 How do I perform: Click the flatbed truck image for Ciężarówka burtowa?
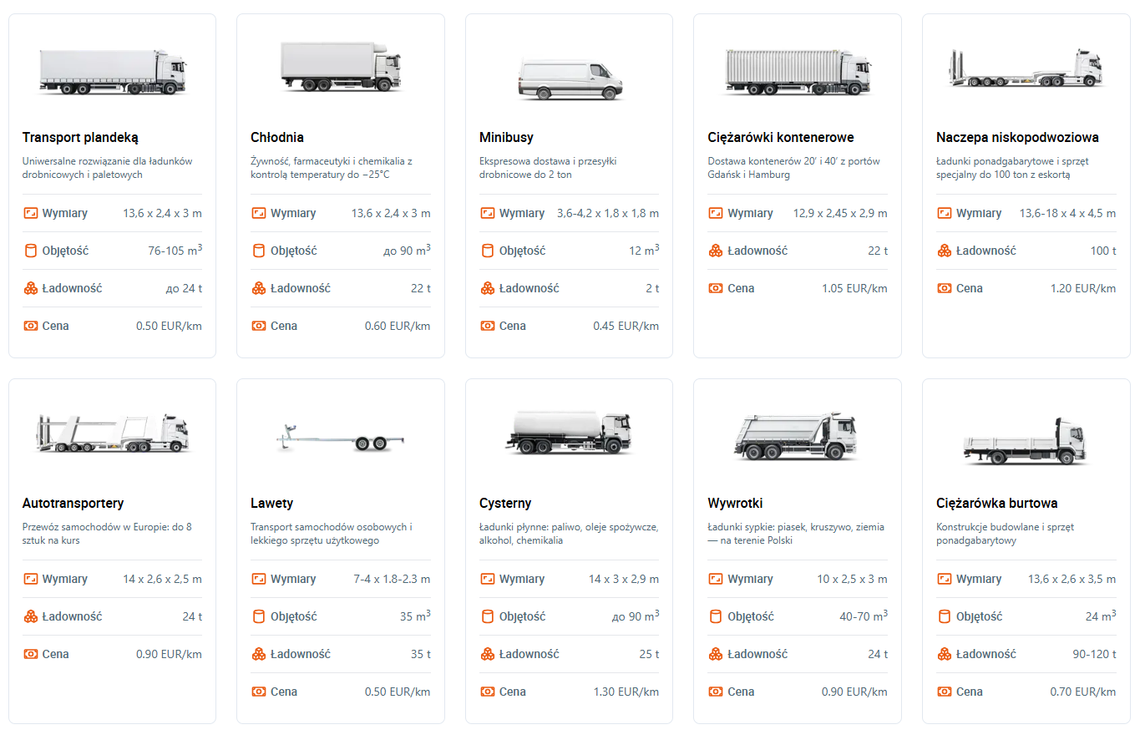click(x=1025, y=441)
